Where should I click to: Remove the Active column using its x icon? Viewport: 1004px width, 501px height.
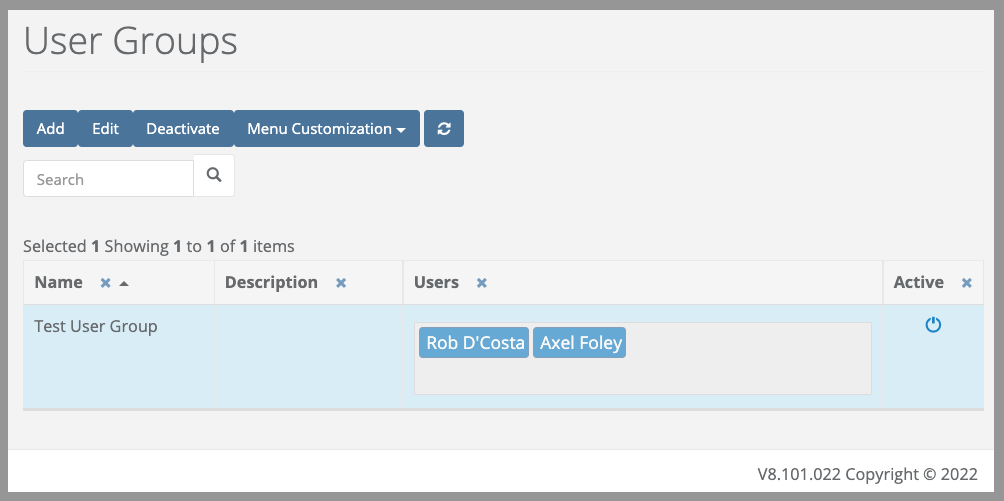967,283
